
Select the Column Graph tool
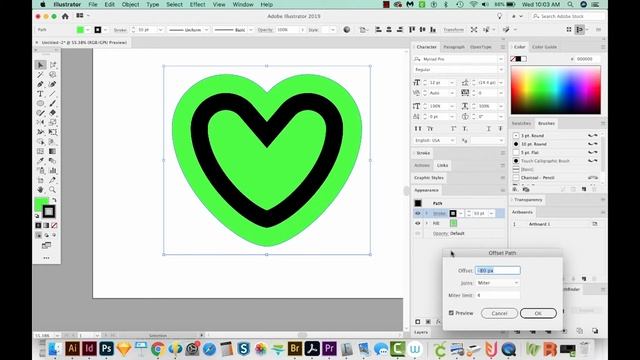pos(53,170)
